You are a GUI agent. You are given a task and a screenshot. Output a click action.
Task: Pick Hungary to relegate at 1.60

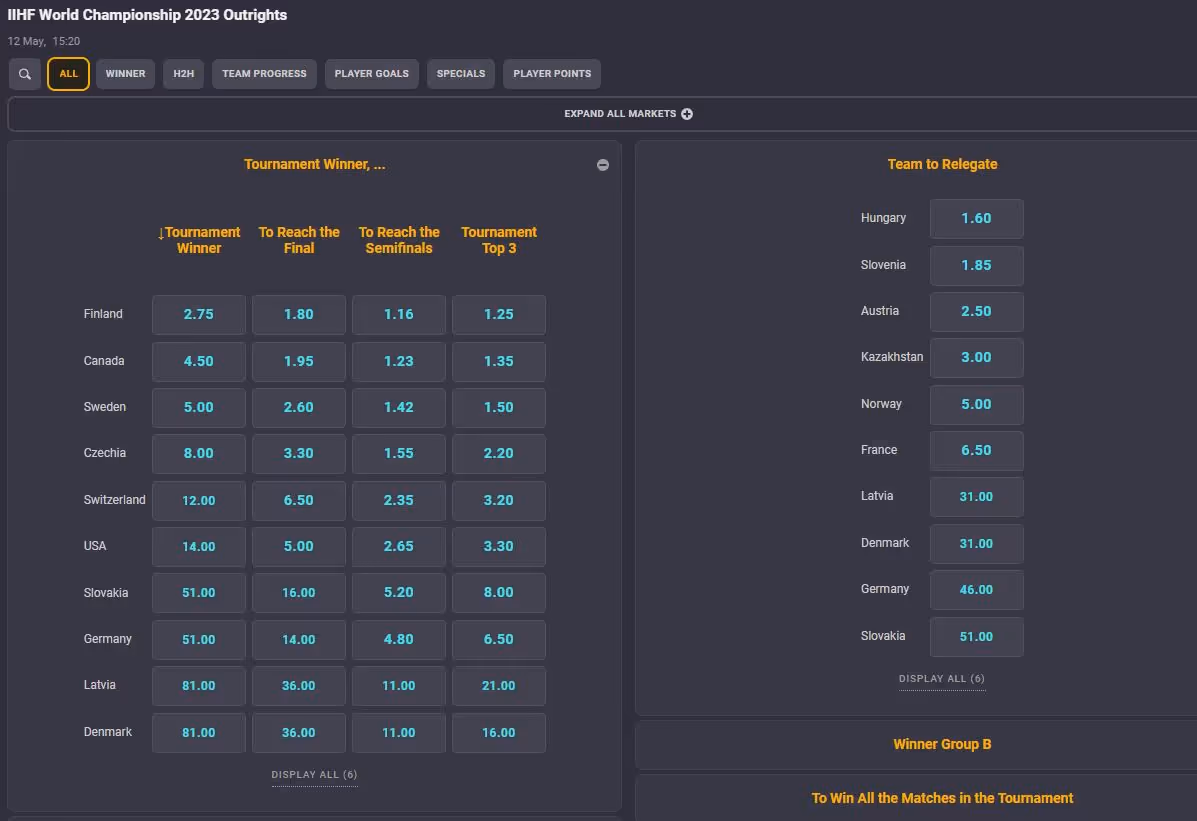pyautogui.click(x=976, y=219)
